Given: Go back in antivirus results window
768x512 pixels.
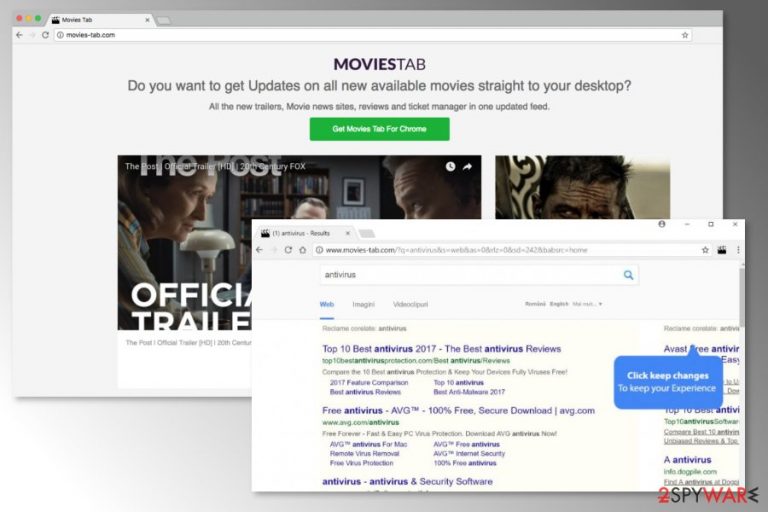Looking at the screenshot, I should (259, 250).
